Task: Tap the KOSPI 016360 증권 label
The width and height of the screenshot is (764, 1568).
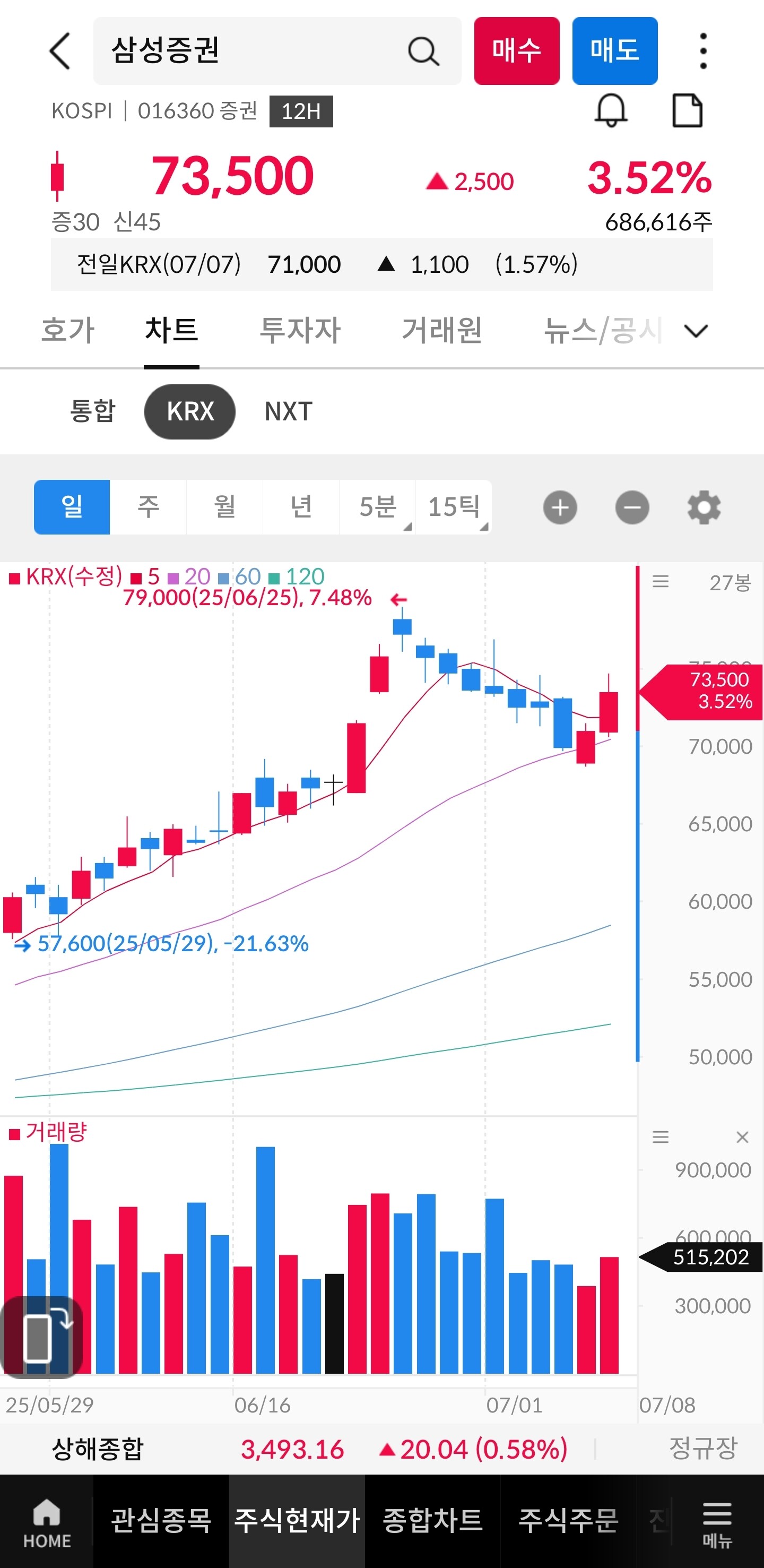Action: 154,111
